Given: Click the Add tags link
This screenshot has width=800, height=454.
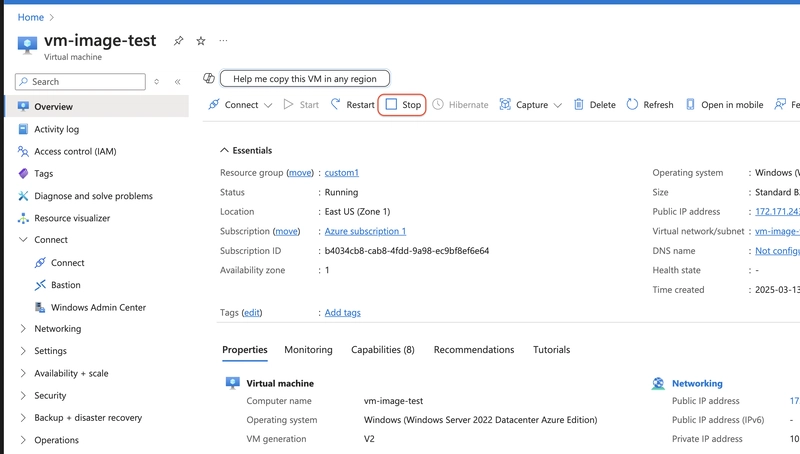Looking at the screenshot, I should point(342,313).
